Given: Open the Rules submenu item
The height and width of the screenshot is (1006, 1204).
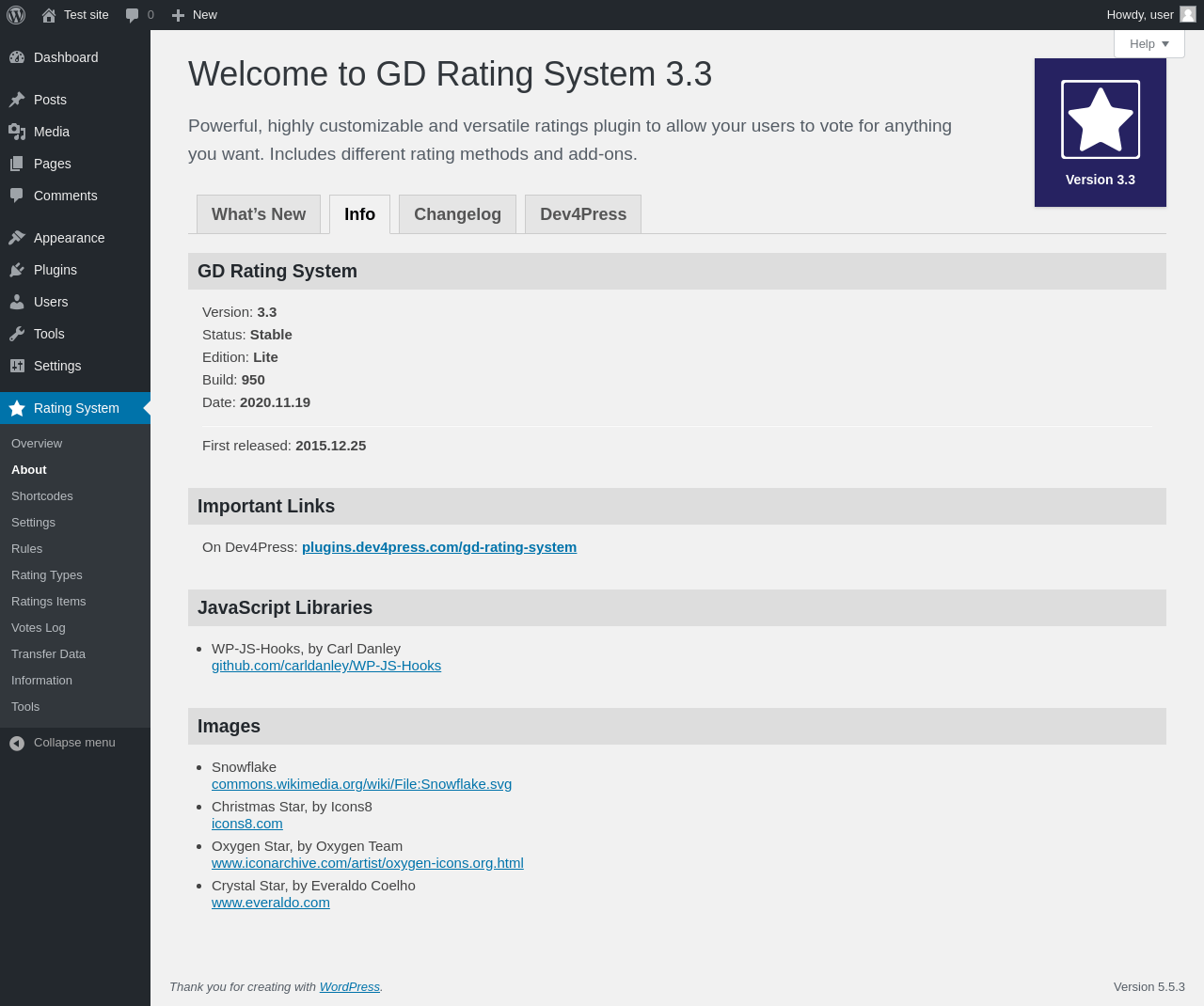Looking at the screenshot, I should pyautogui.click(x=26, y=549).
